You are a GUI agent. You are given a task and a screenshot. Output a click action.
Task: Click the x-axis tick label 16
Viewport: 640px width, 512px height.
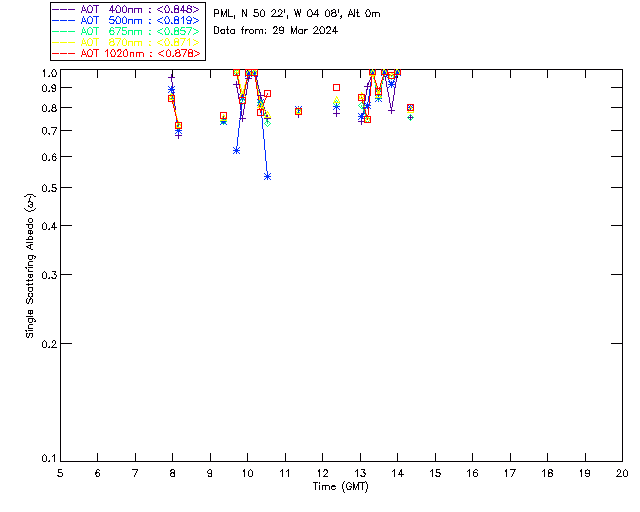coord(473,473)
